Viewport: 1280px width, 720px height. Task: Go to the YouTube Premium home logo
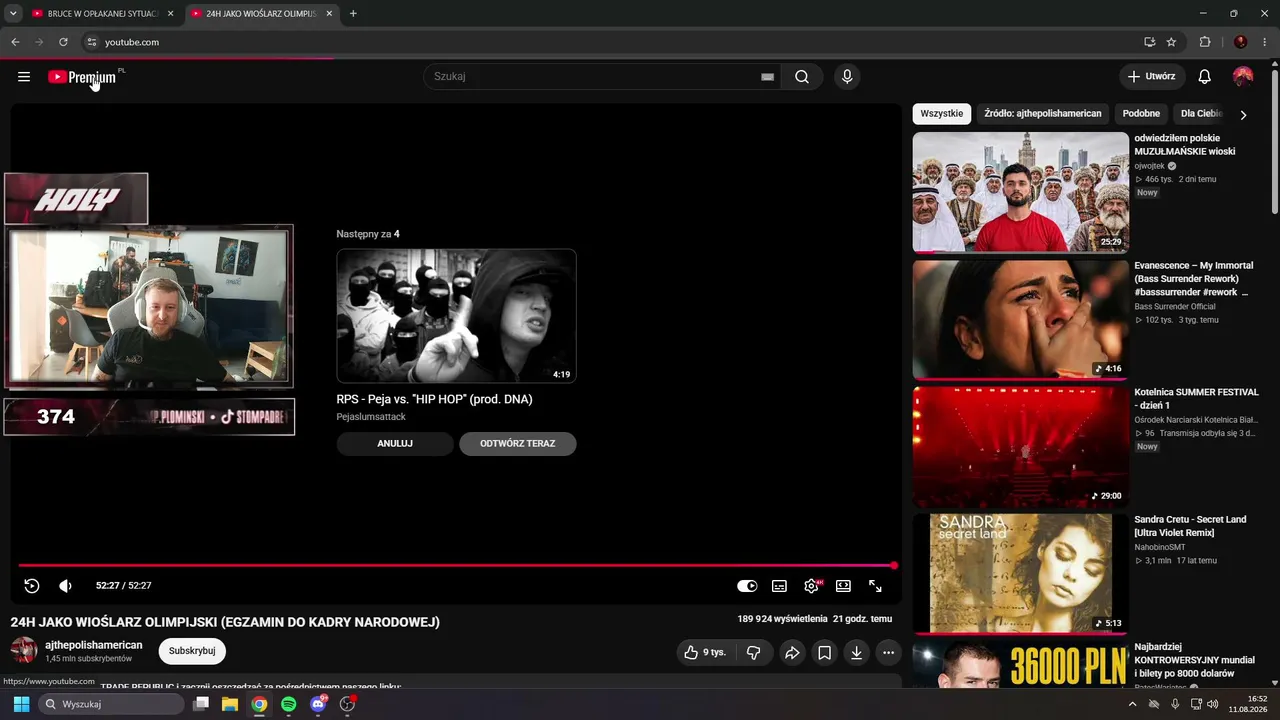(83, 77)
